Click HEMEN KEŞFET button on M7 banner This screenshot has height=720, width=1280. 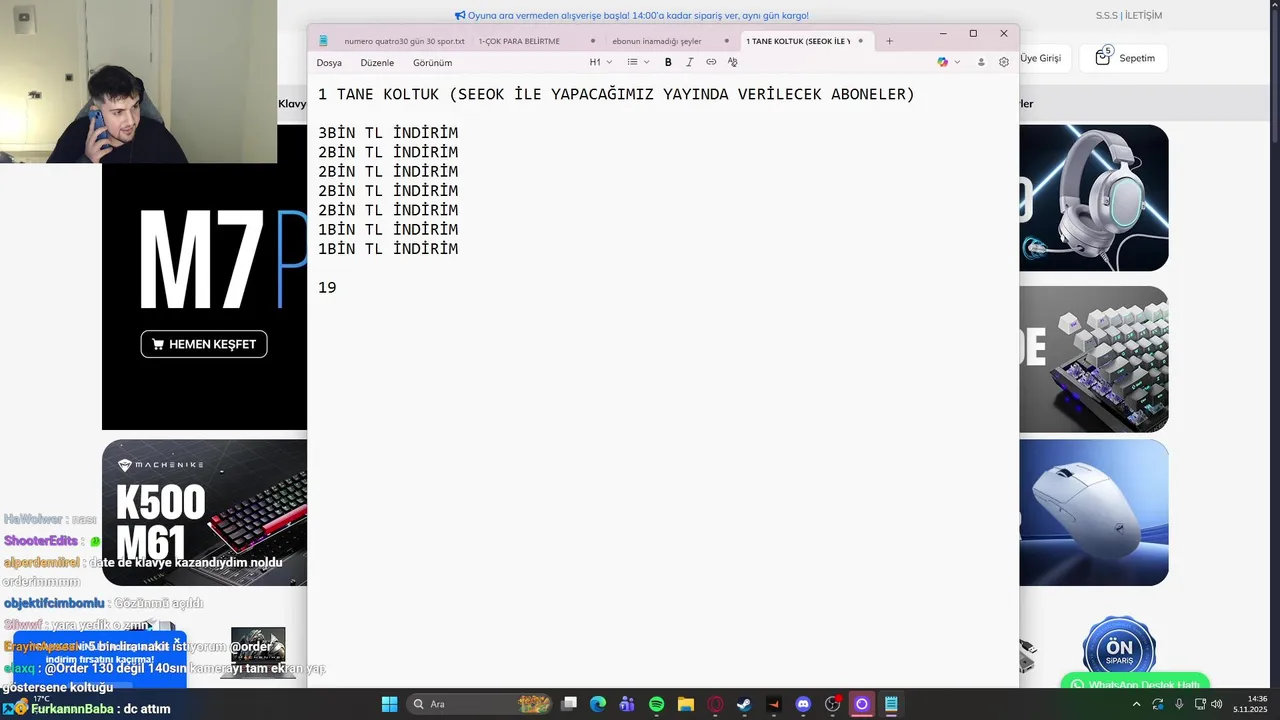pos(204,344)
